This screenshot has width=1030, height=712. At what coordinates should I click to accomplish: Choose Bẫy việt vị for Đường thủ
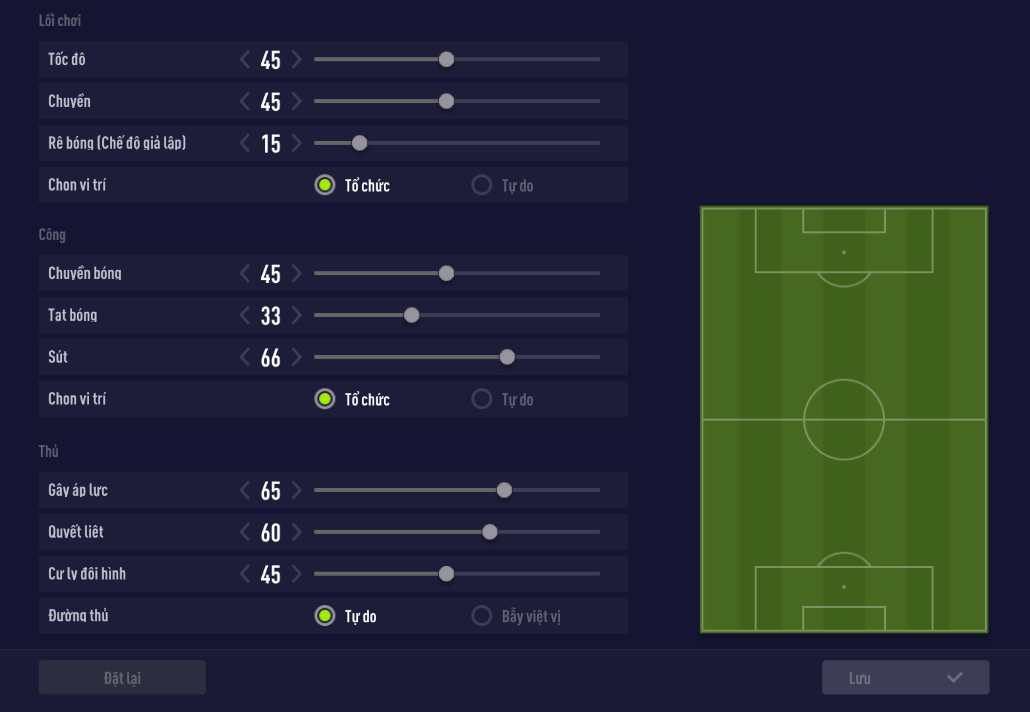(x=482, y=615)
